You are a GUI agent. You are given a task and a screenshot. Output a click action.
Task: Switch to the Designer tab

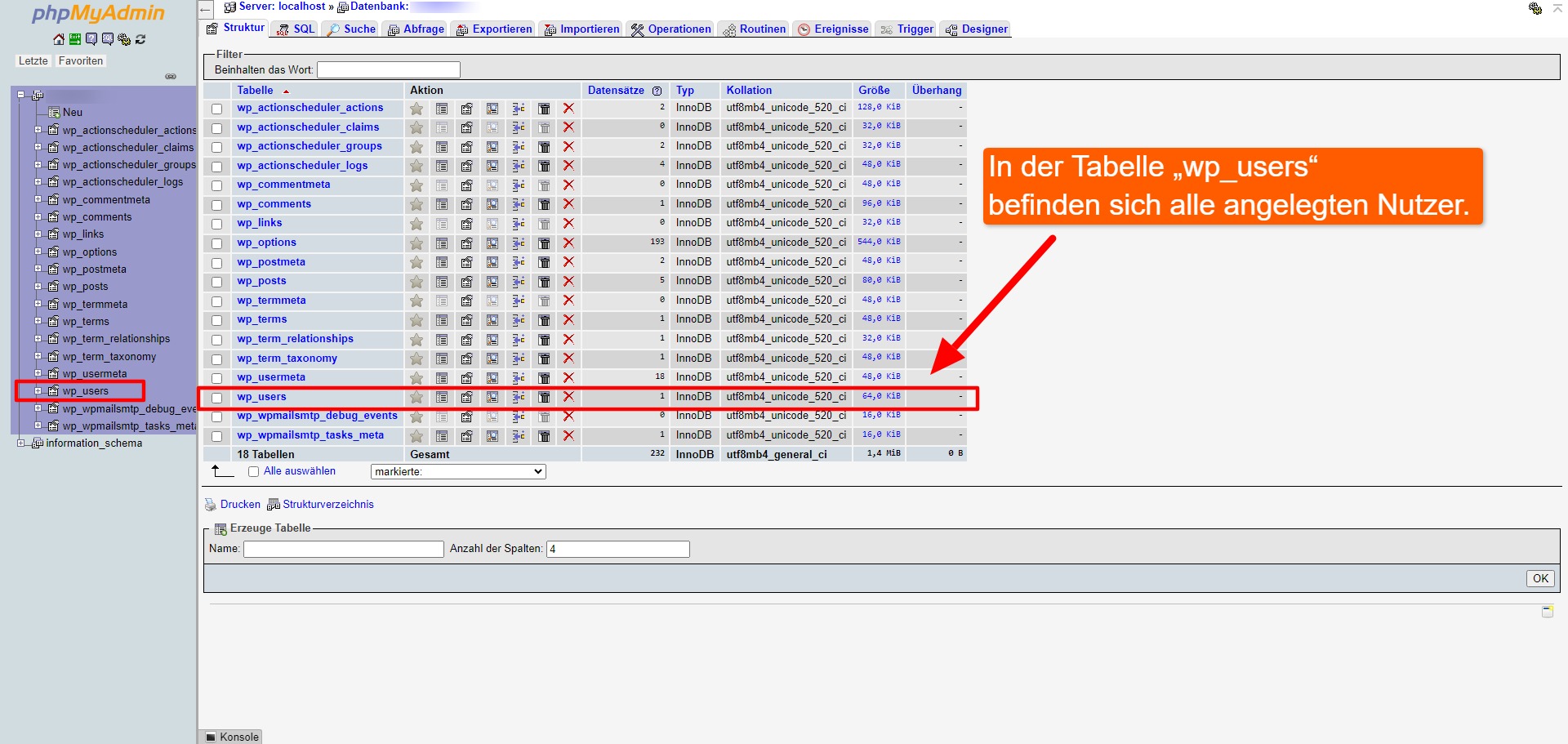click(x=976, y=29)
